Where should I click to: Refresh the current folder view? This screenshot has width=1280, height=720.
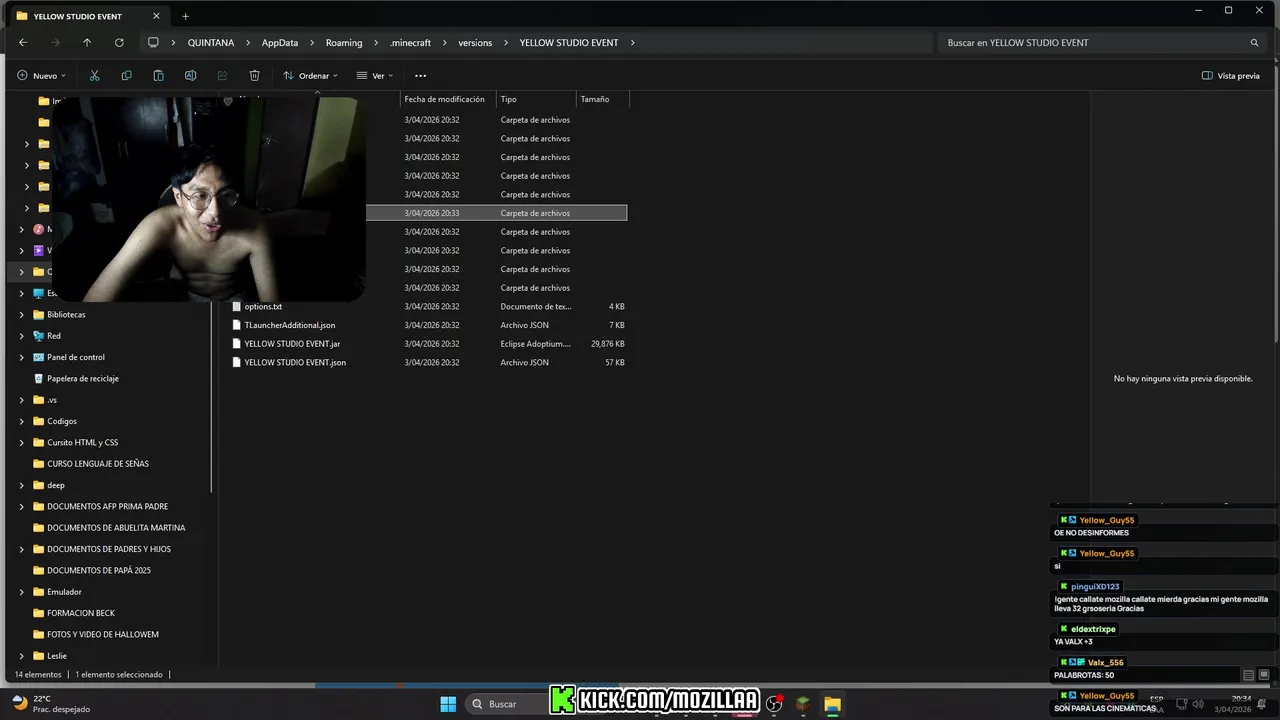(x=119, y=42)
